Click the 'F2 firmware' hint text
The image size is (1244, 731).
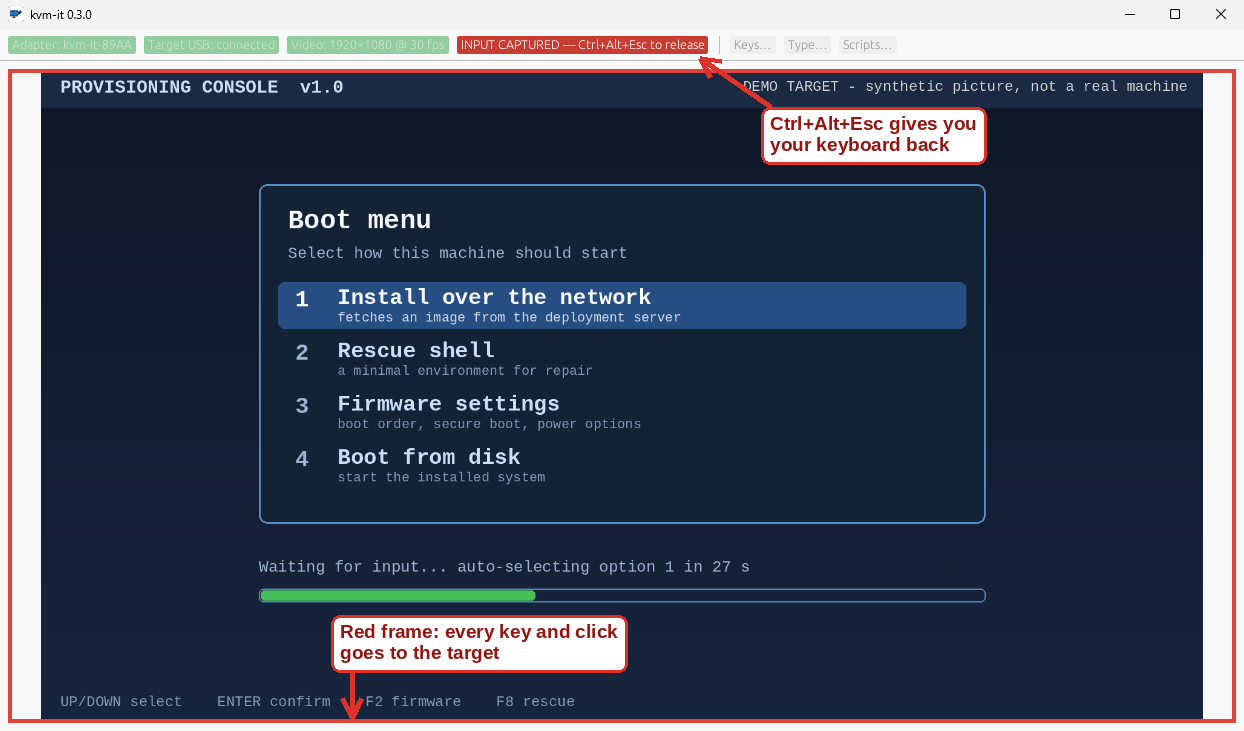(413, 702)
